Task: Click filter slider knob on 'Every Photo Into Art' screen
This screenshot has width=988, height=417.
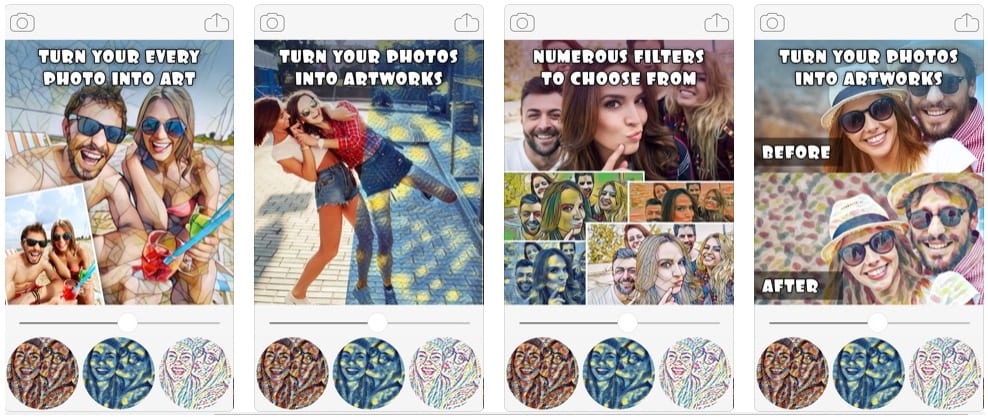Action: (127, 323)
